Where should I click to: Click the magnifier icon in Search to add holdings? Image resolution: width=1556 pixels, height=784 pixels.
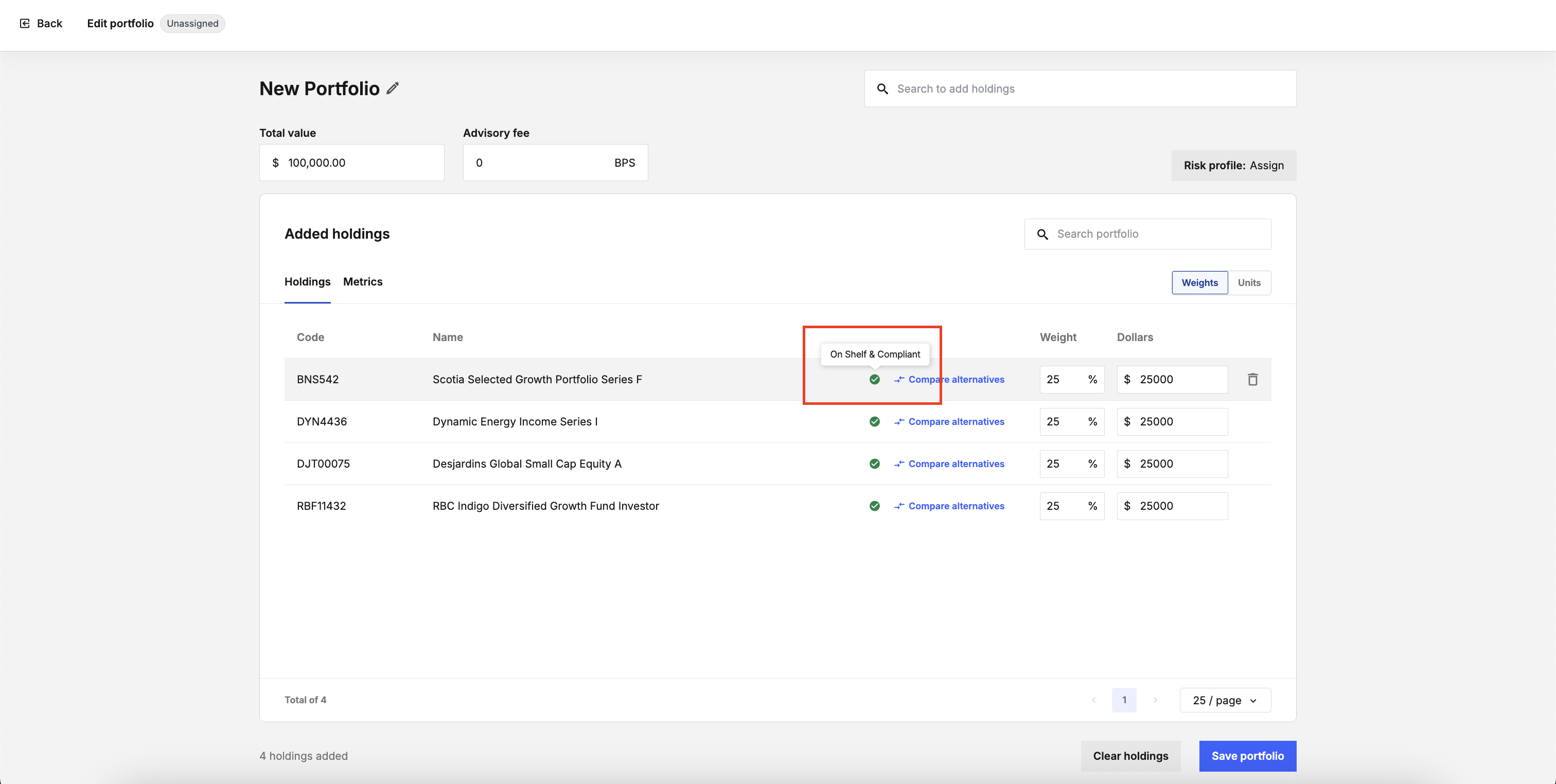[882, 89]
